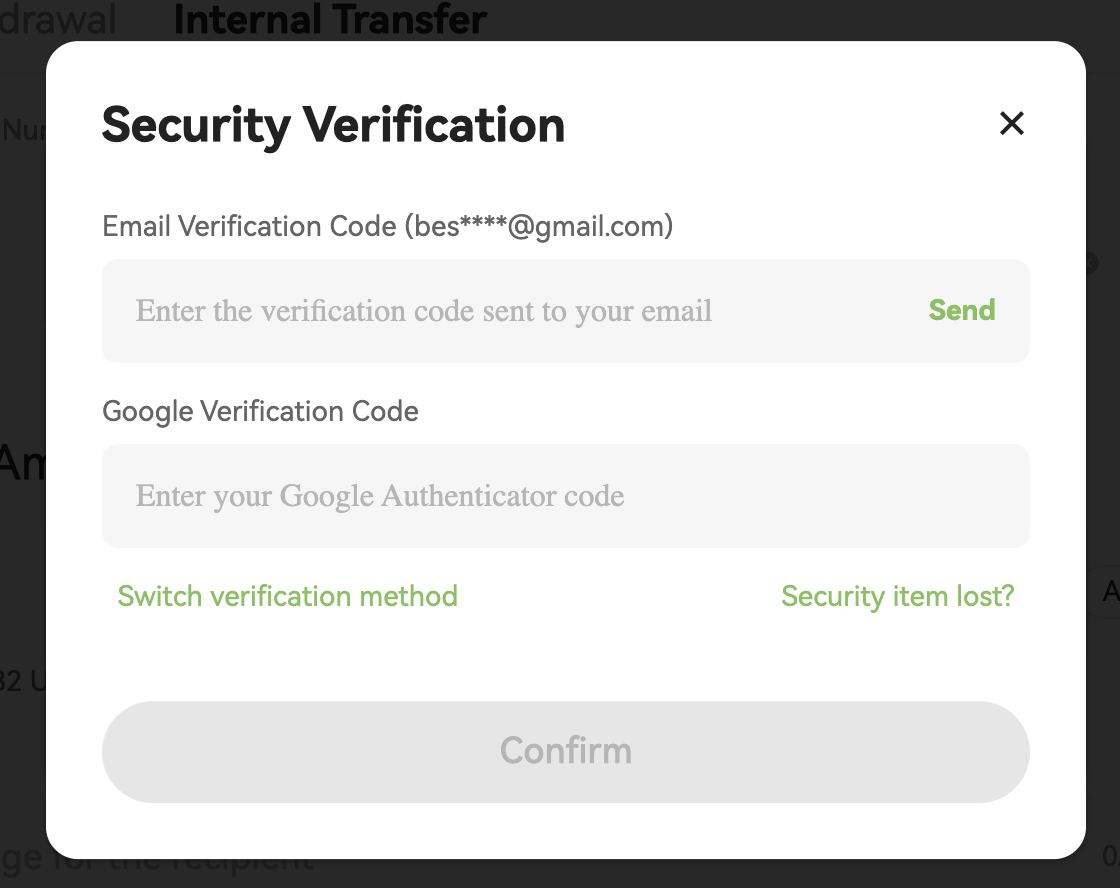Close the Security Verification dialog
Image resolution: width=1120 pixels, height=888 pixels.
pyautogui.click(x=1012, y=124)
